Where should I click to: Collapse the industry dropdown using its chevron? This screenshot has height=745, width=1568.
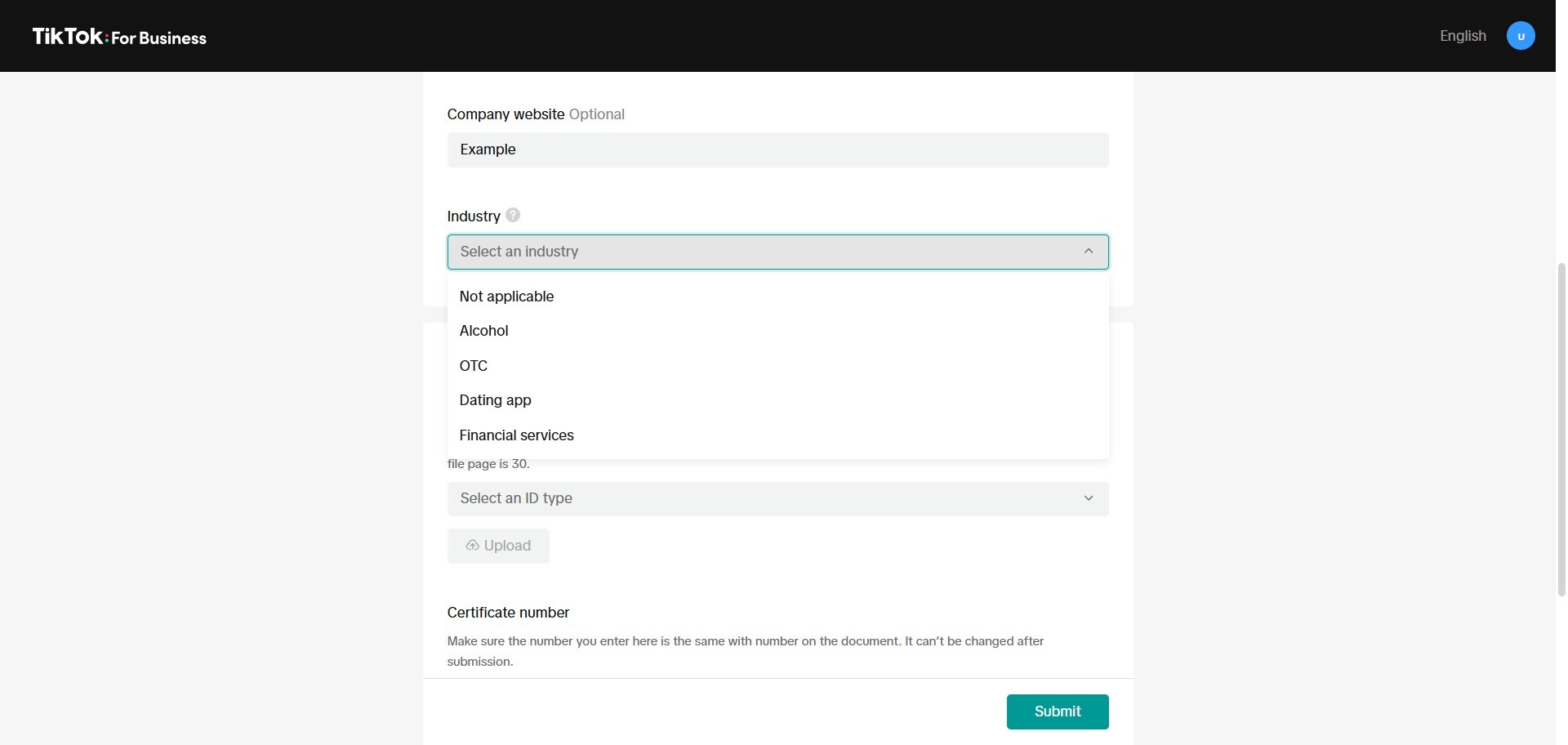point(1088,251)
